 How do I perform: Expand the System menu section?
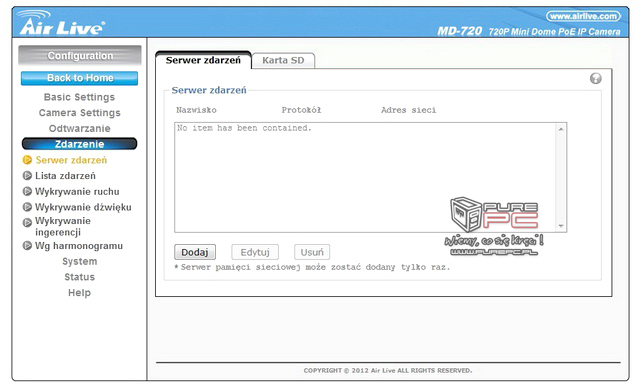[x=80, y=261]
